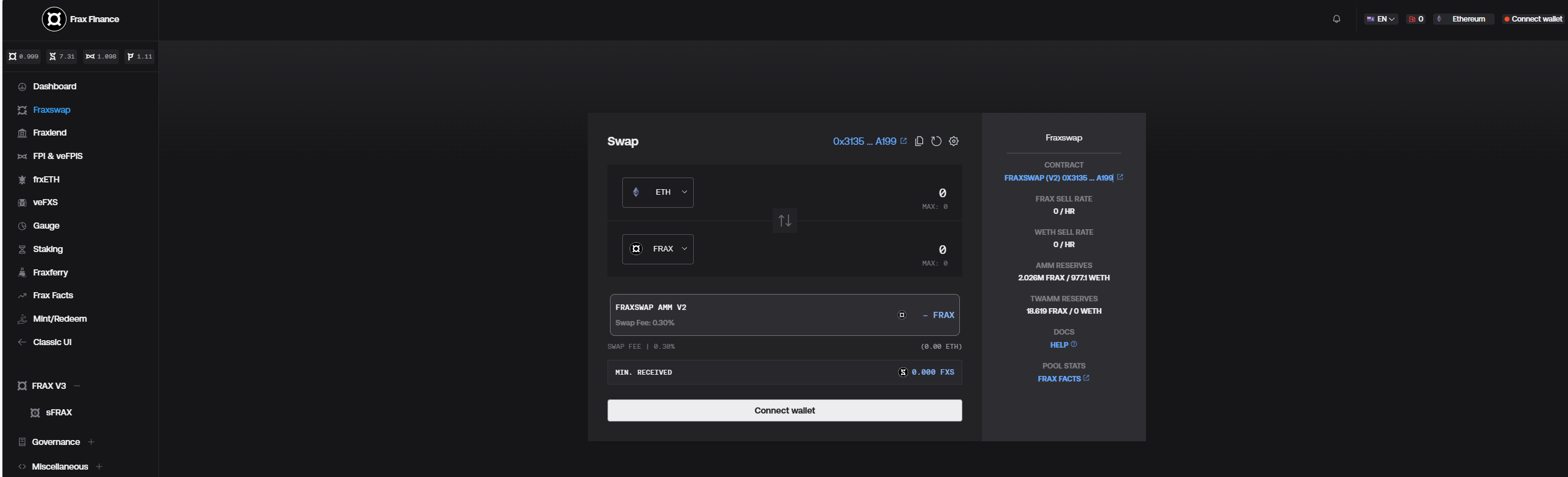This screenshot has width=1568, height=477.
Task: Click Connect wallet in top bar
Action: [x=1532, y=19]
